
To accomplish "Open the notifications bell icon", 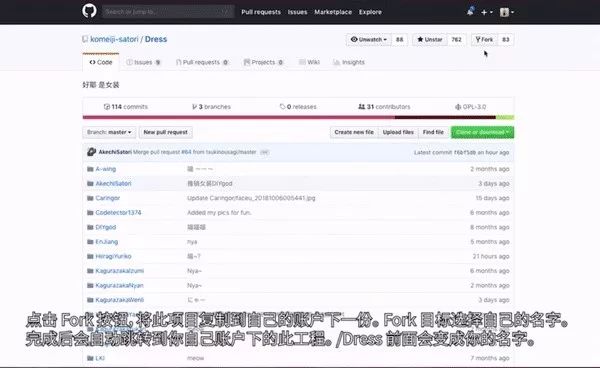I will point(470,11).
